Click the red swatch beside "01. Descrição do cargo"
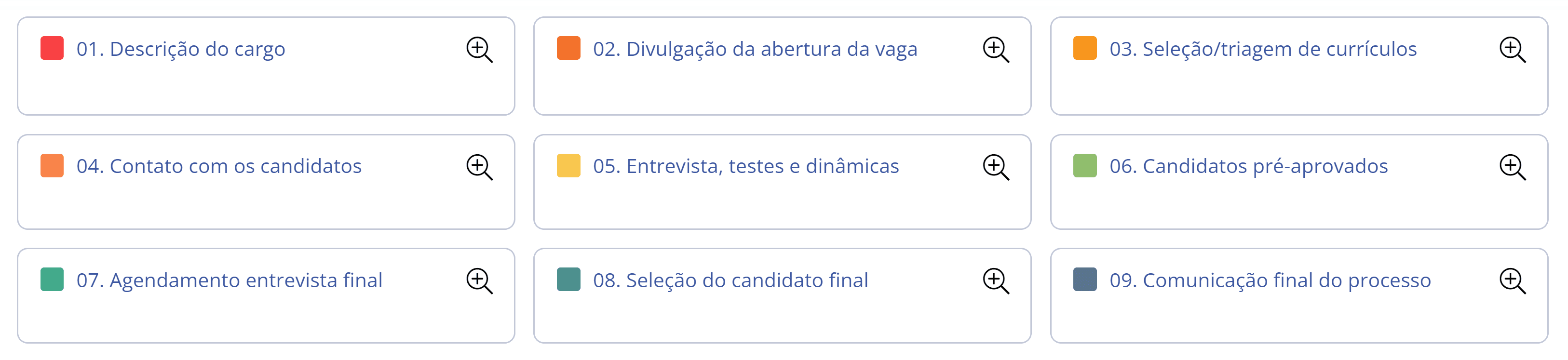This screenshot has height=360, width=1568. point(53,49)
